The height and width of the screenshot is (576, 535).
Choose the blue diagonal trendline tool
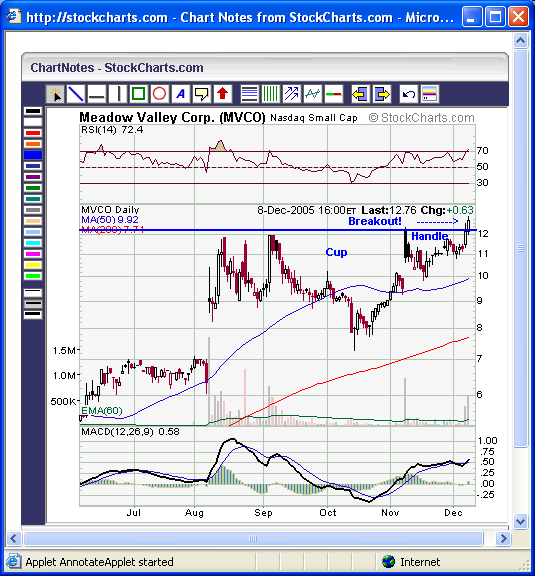point(76,94)
